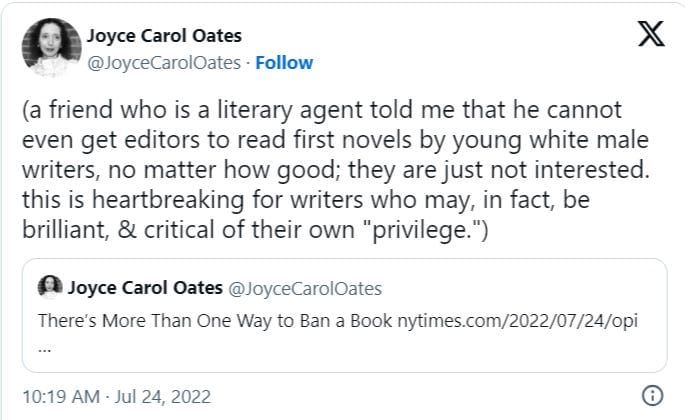The height and width of the screenshot is (420, 685).
Task: Click the word "privilege" in tweet text
Action: (x=420, y=230)
